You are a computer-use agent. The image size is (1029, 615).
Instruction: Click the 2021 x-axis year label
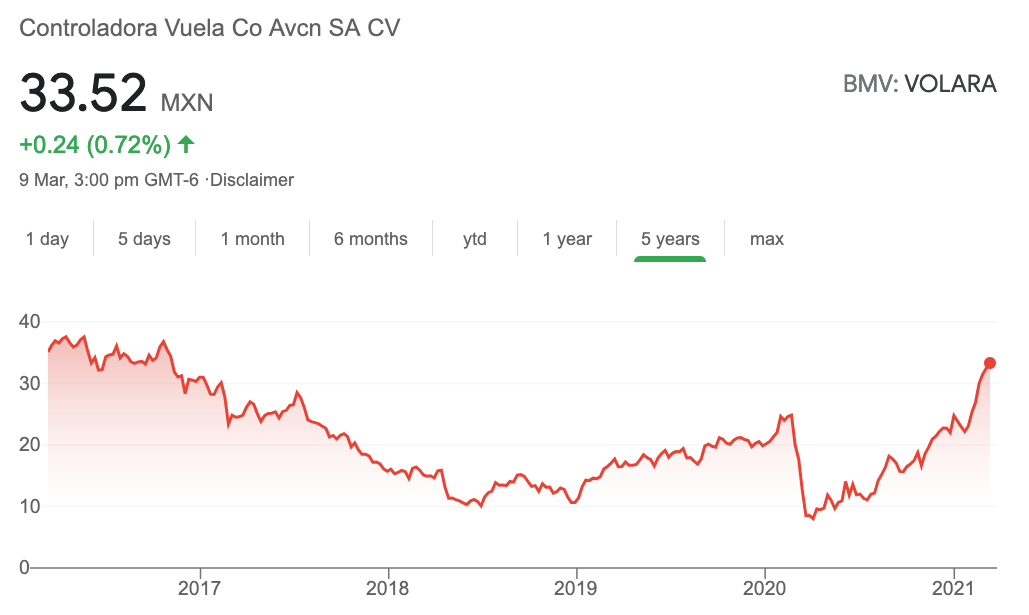tap(953, 587)
